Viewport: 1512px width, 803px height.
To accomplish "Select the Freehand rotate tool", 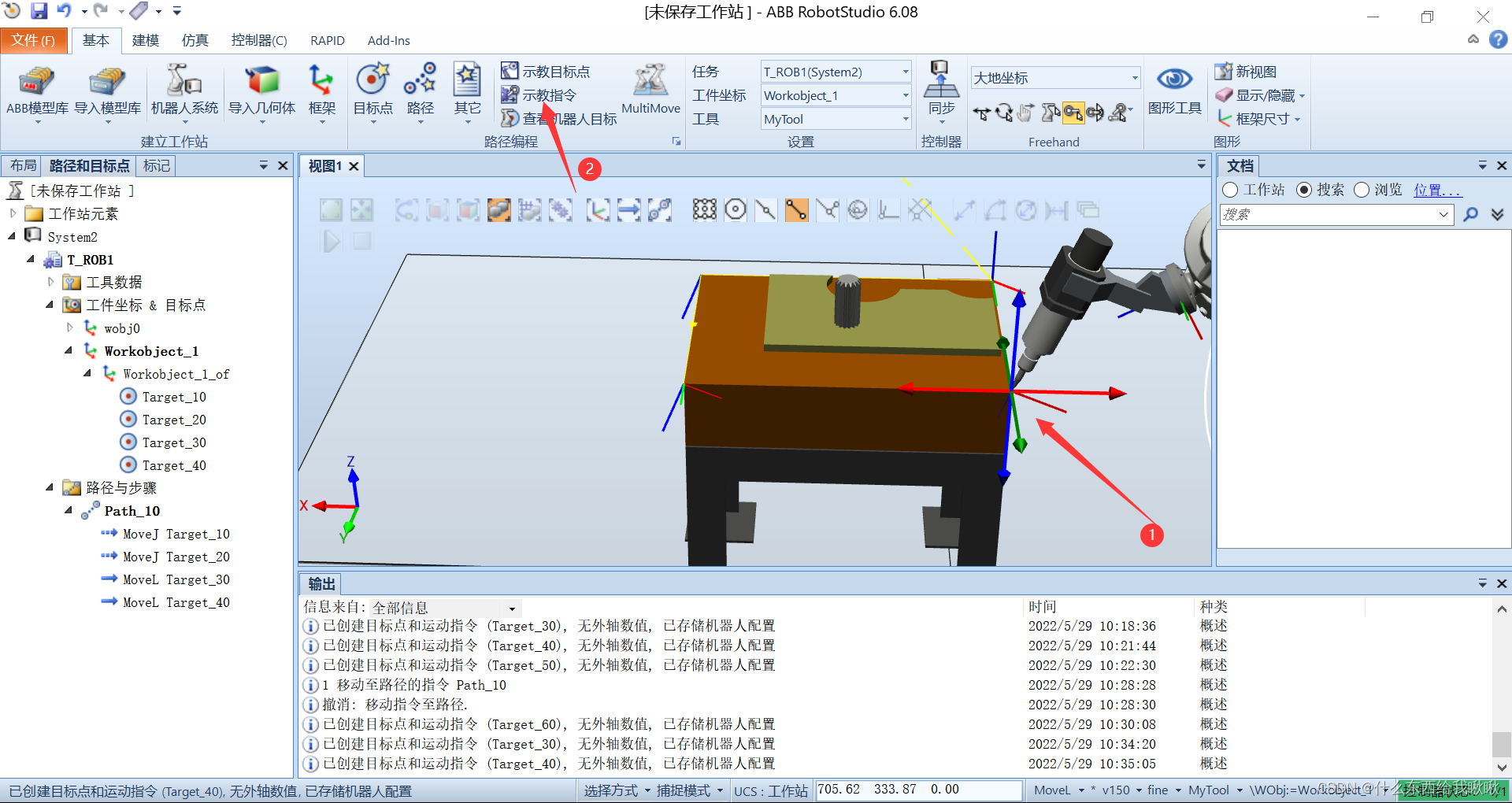I will tap(1004, 113).
